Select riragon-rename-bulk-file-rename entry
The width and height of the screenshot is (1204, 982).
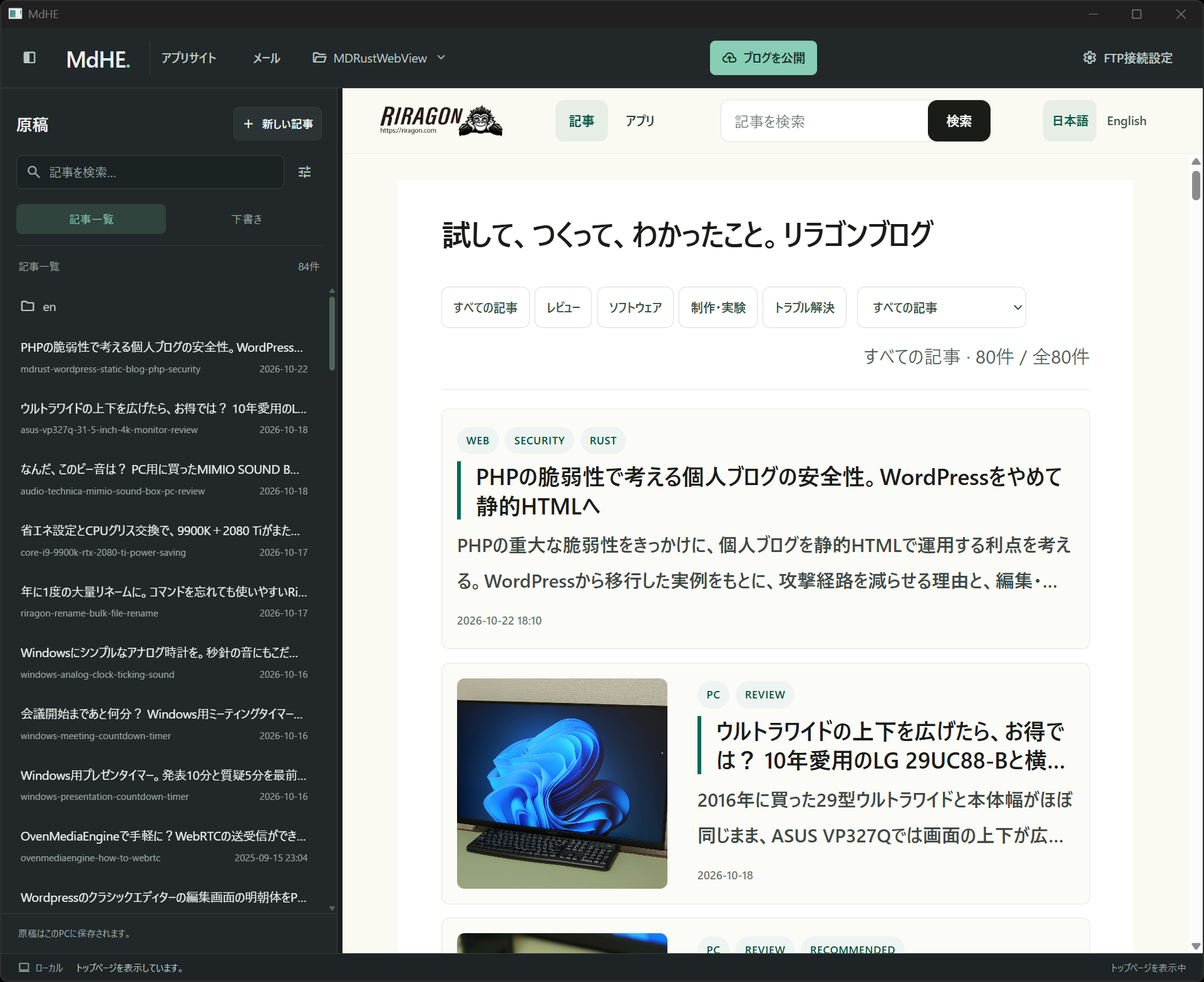pyautogui.click(x=164, y=601)
